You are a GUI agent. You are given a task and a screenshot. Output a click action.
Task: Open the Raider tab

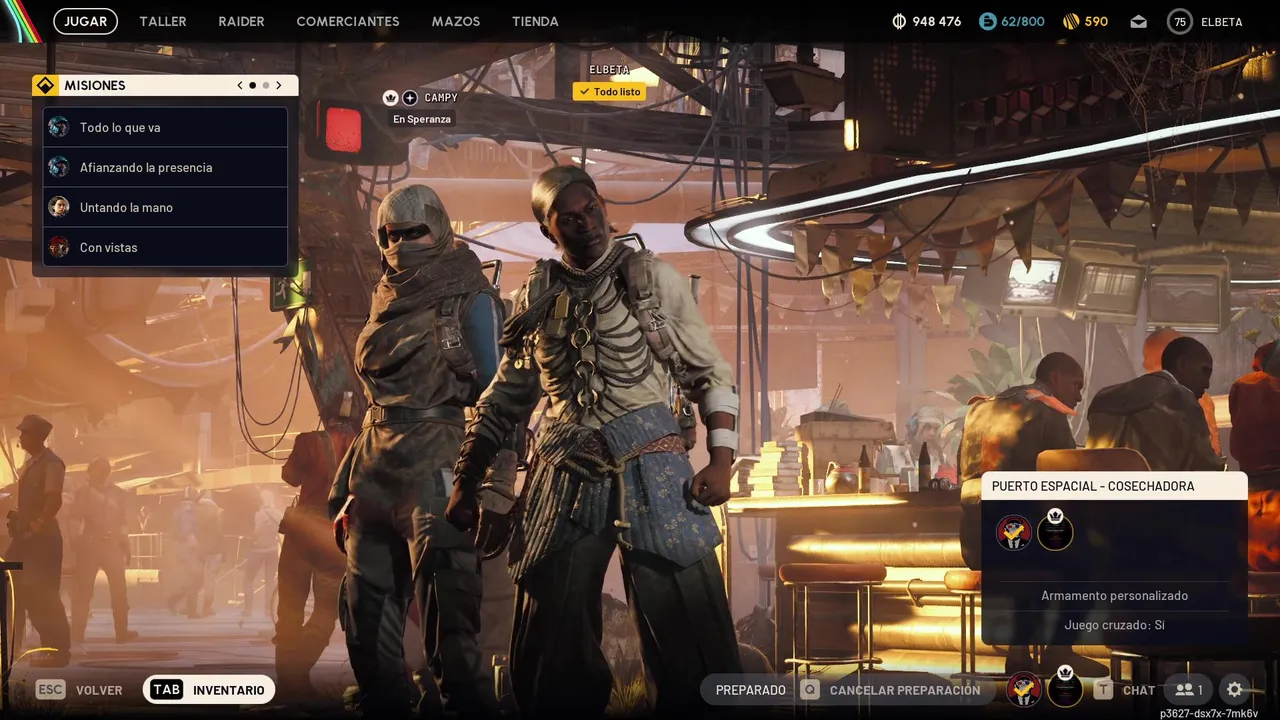242,21
